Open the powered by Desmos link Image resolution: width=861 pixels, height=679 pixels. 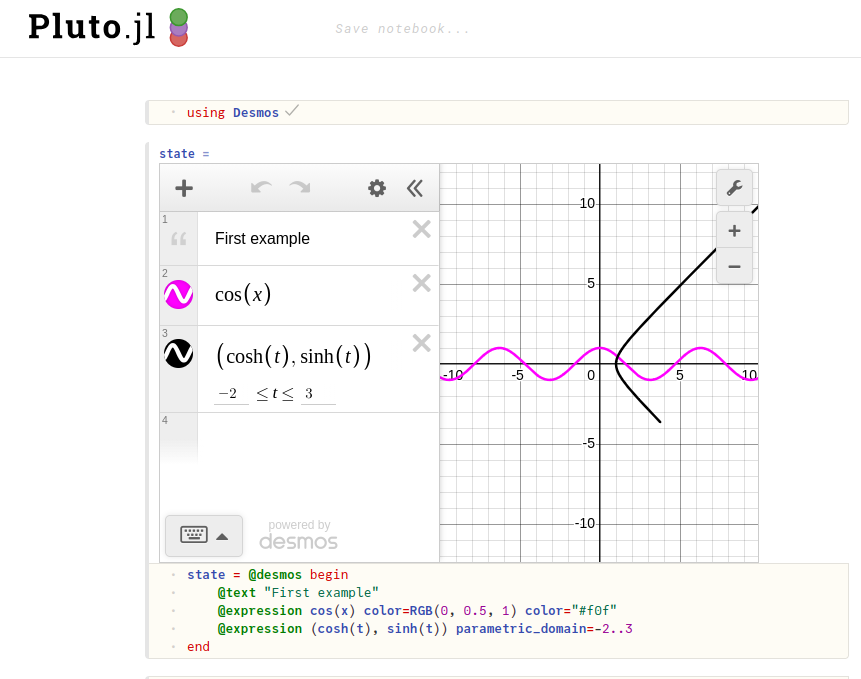coord(299,535)
